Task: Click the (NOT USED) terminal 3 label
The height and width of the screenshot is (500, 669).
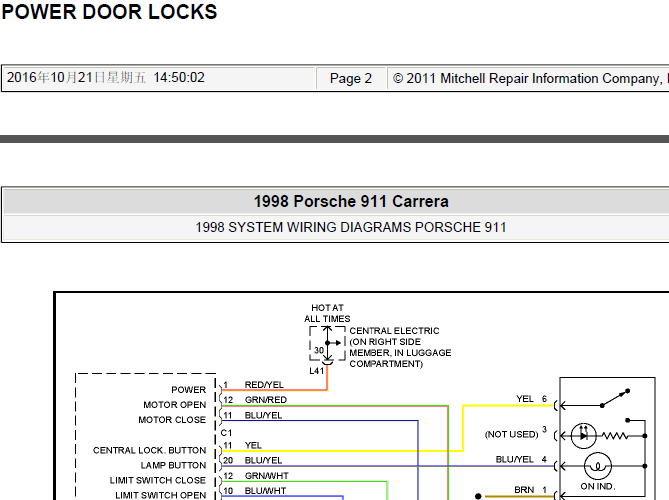Action: tap(515, 433)
